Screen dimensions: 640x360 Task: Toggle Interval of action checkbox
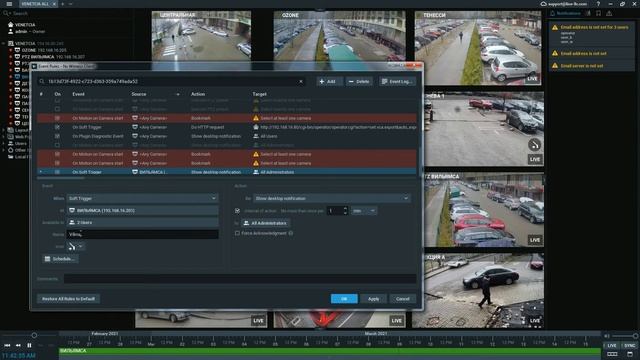pos(237,211)
